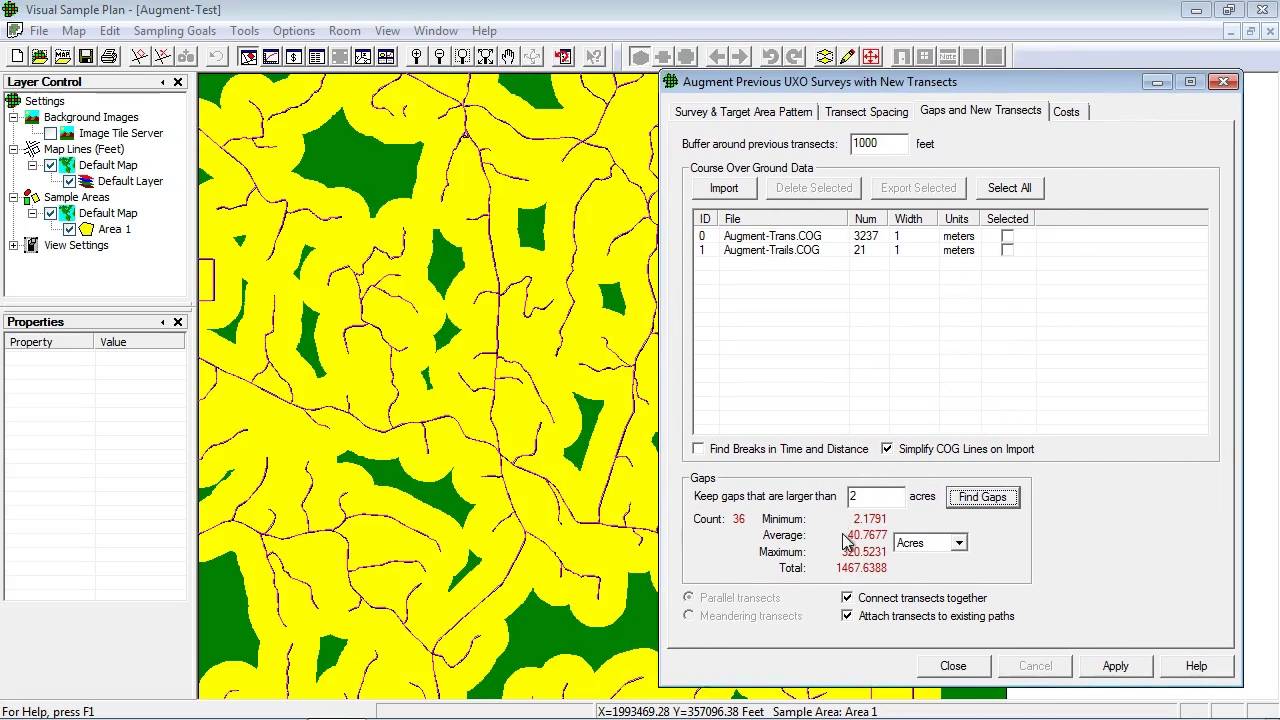The width and height of the screenshot is (1280, 720).
Task: Open the Sampling Goals menu
Action: [174, 31]
